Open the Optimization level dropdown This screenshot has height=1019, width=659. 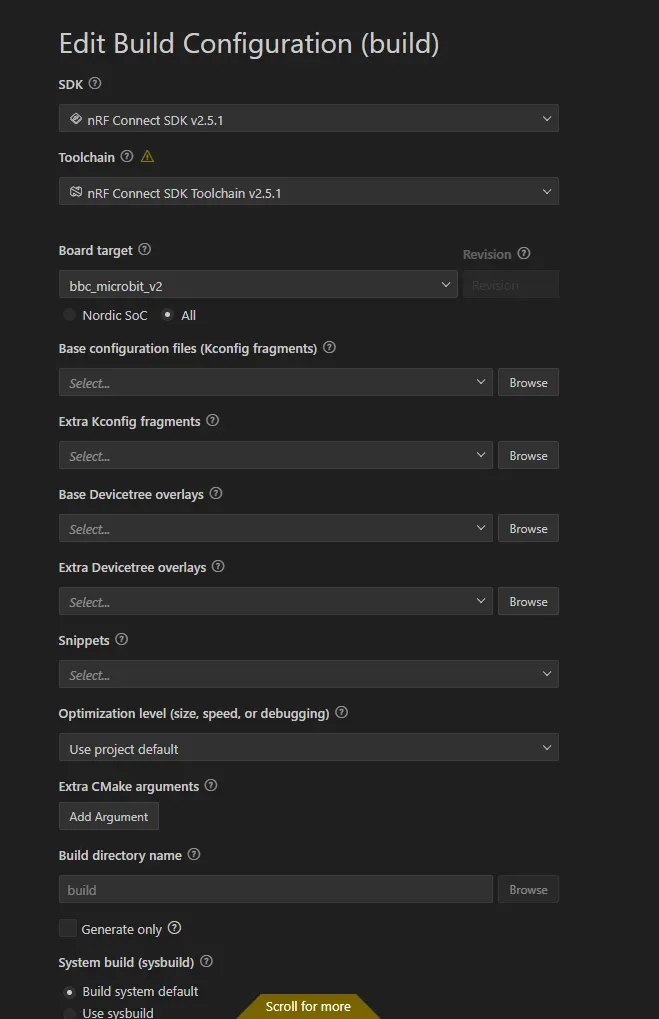click(x=308, y=748)
